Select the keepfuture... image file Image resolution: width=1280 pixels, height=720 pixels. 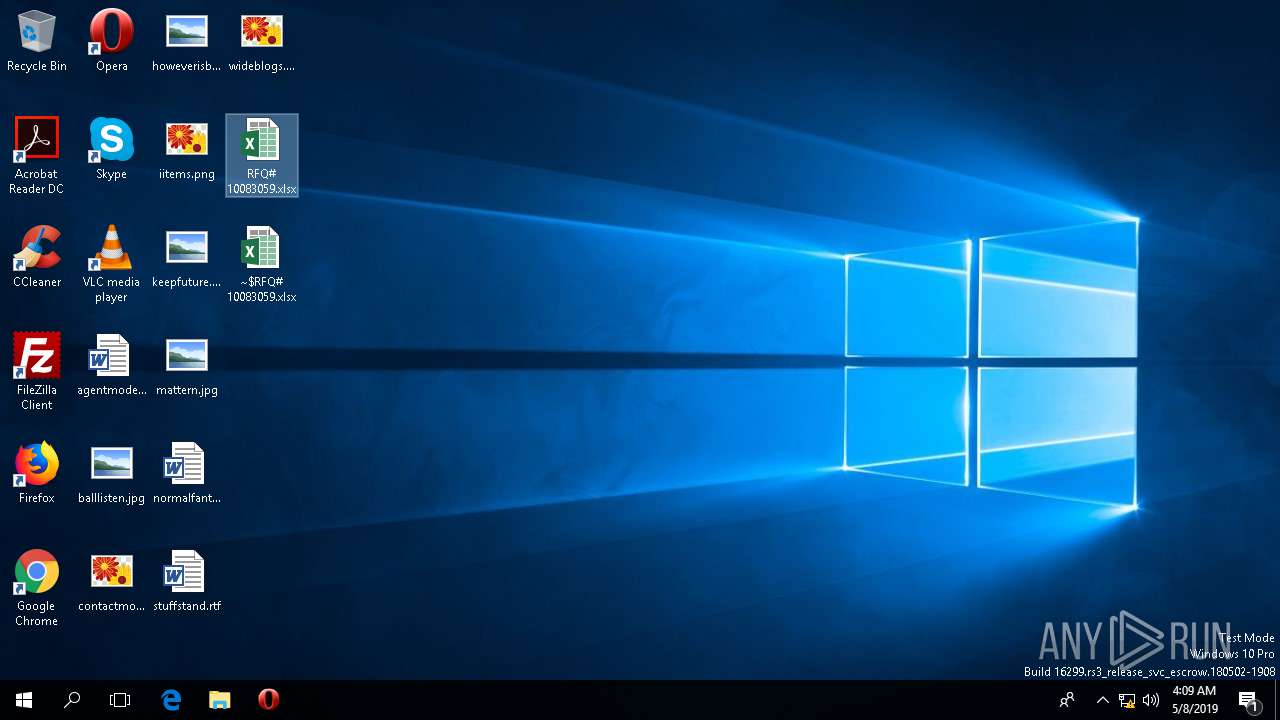coord(187,257)
